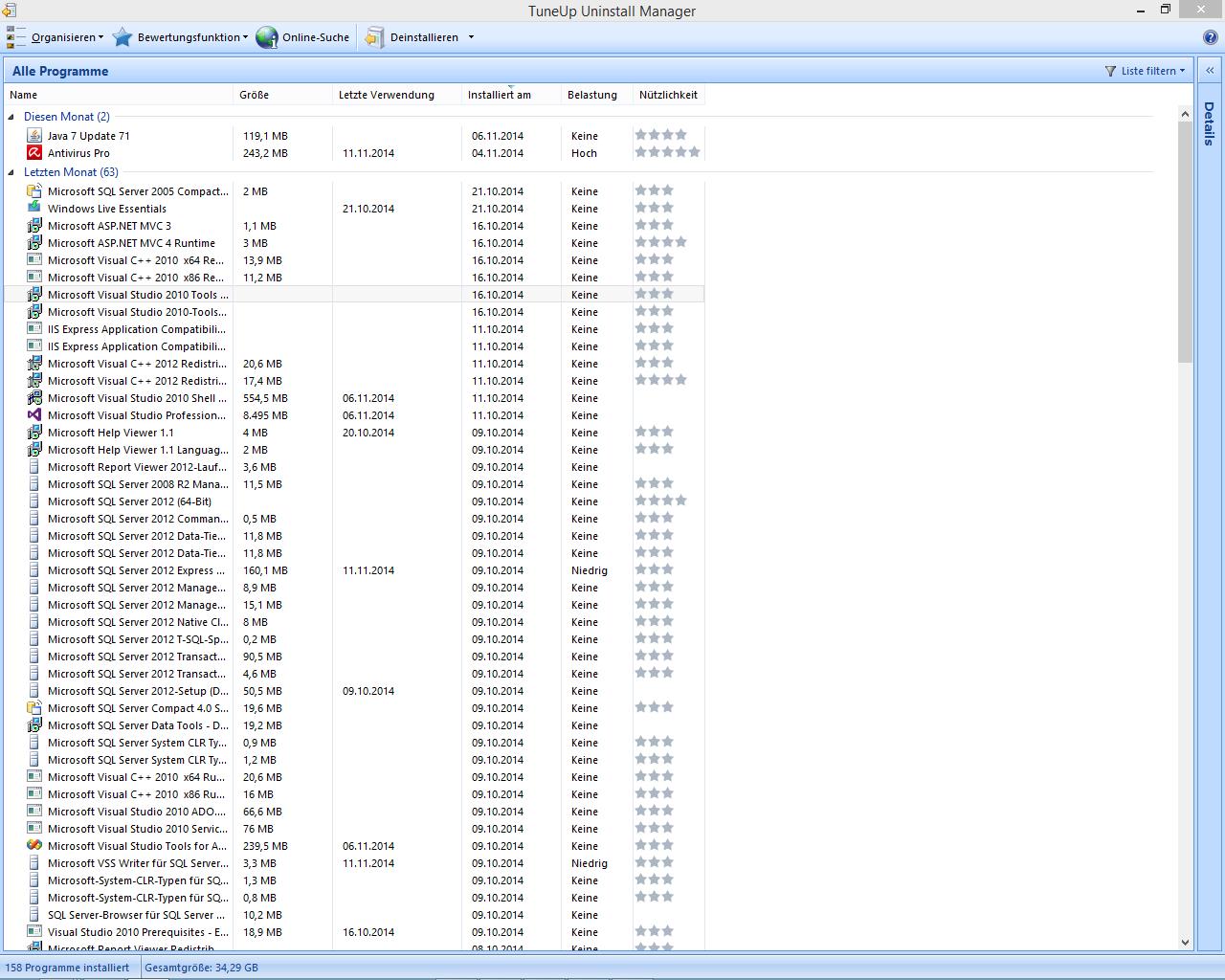Click the vertical scrollbar thumb
This screenshot has height=980, width=1225.
pyautogui.click(x=1185, y=242)
